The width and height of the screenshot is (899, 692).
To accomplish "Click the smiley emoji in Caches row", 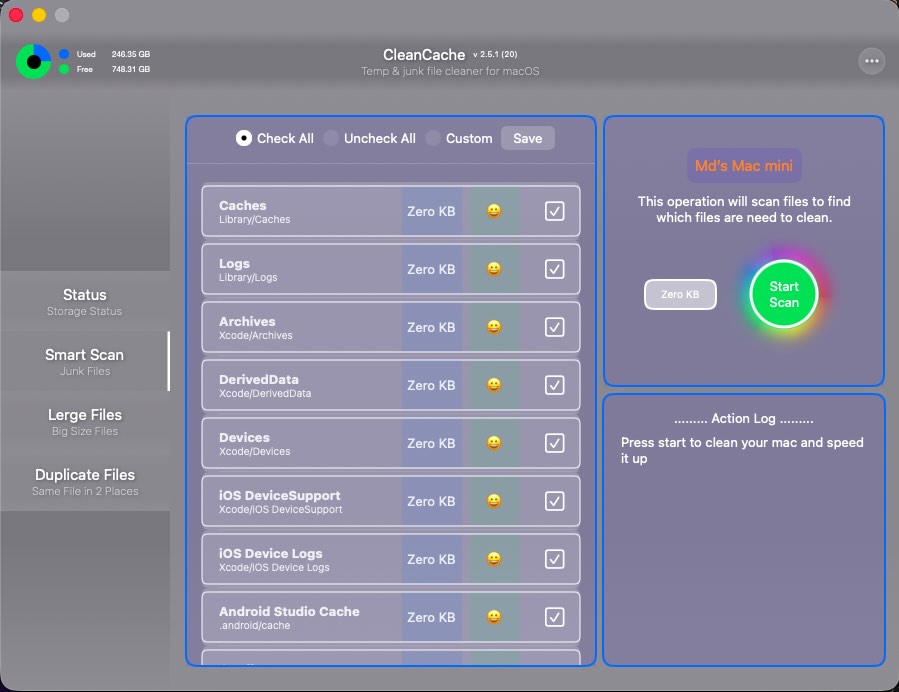I will (494, 211).
